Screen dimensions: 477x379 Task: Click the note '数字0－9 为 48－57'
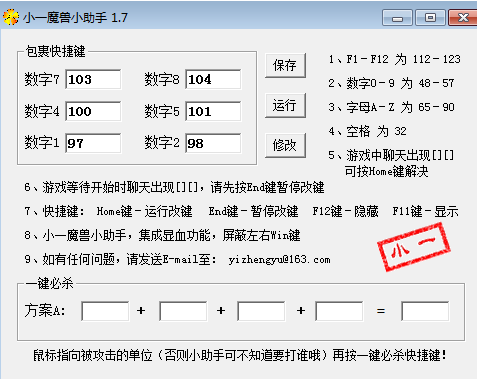(400, 83)
